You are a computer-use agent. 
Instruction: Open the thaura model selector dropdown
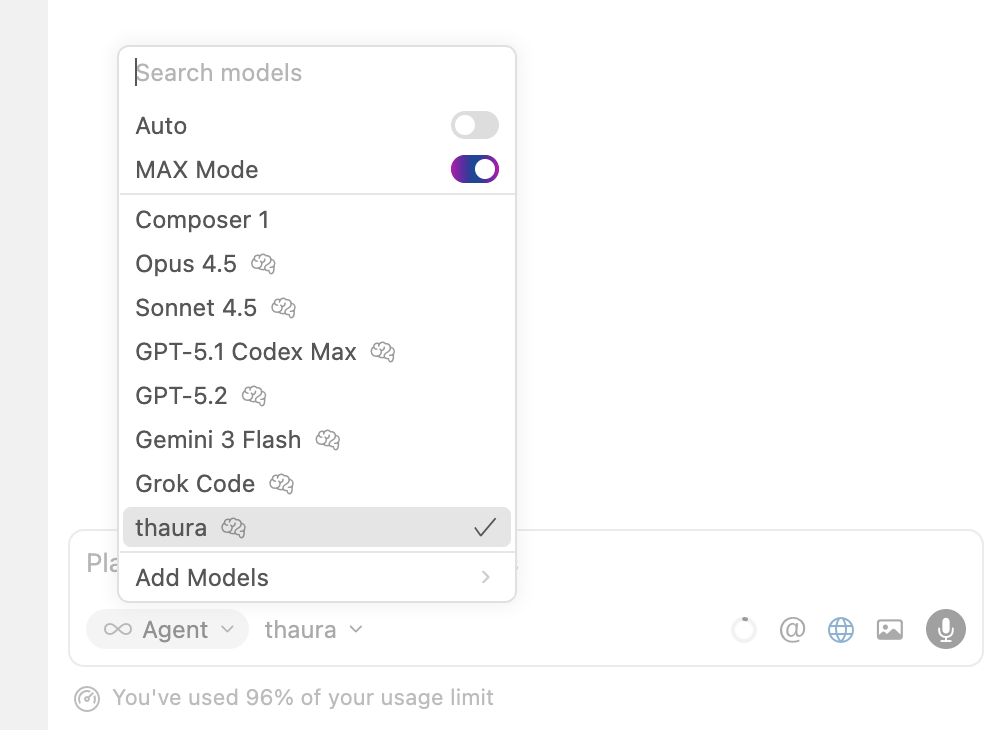(x=313, y=629)
